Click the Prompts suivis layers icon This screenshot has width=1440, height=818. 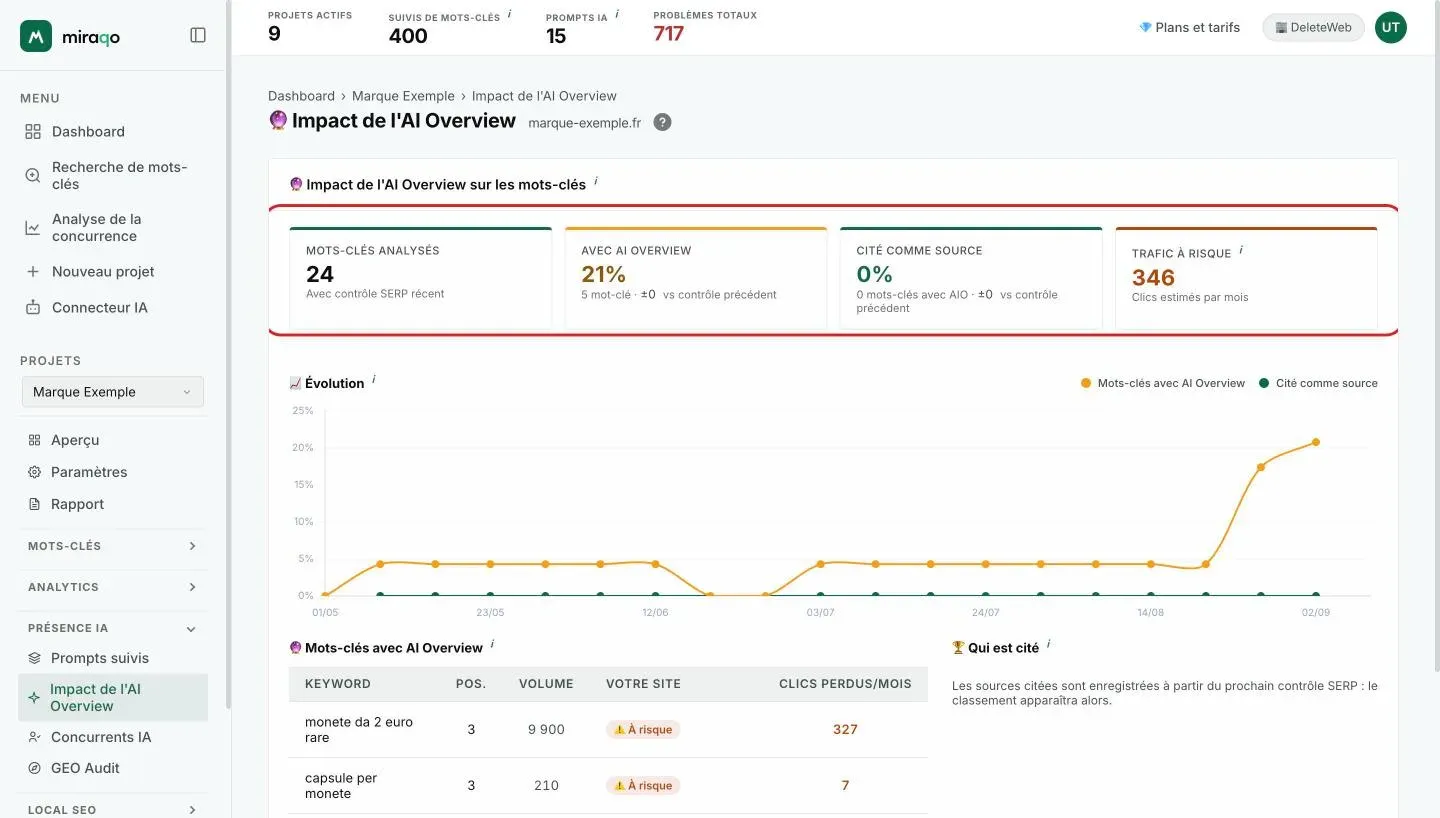pyautogui.click(x=34, y=658)
